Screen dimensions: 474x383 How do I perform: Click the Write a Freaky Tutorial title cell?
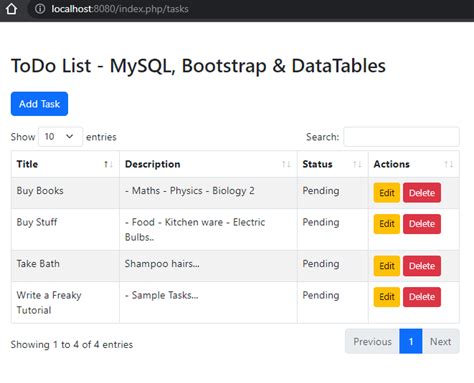pos(65,302)
